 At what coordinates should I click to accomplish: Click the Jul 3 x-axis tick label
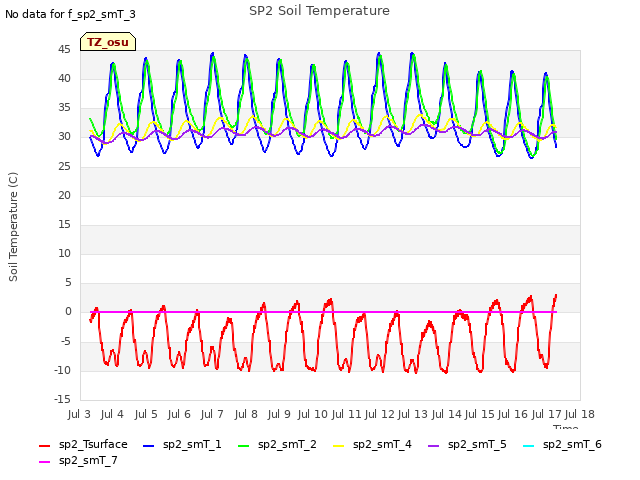(79, 414)
